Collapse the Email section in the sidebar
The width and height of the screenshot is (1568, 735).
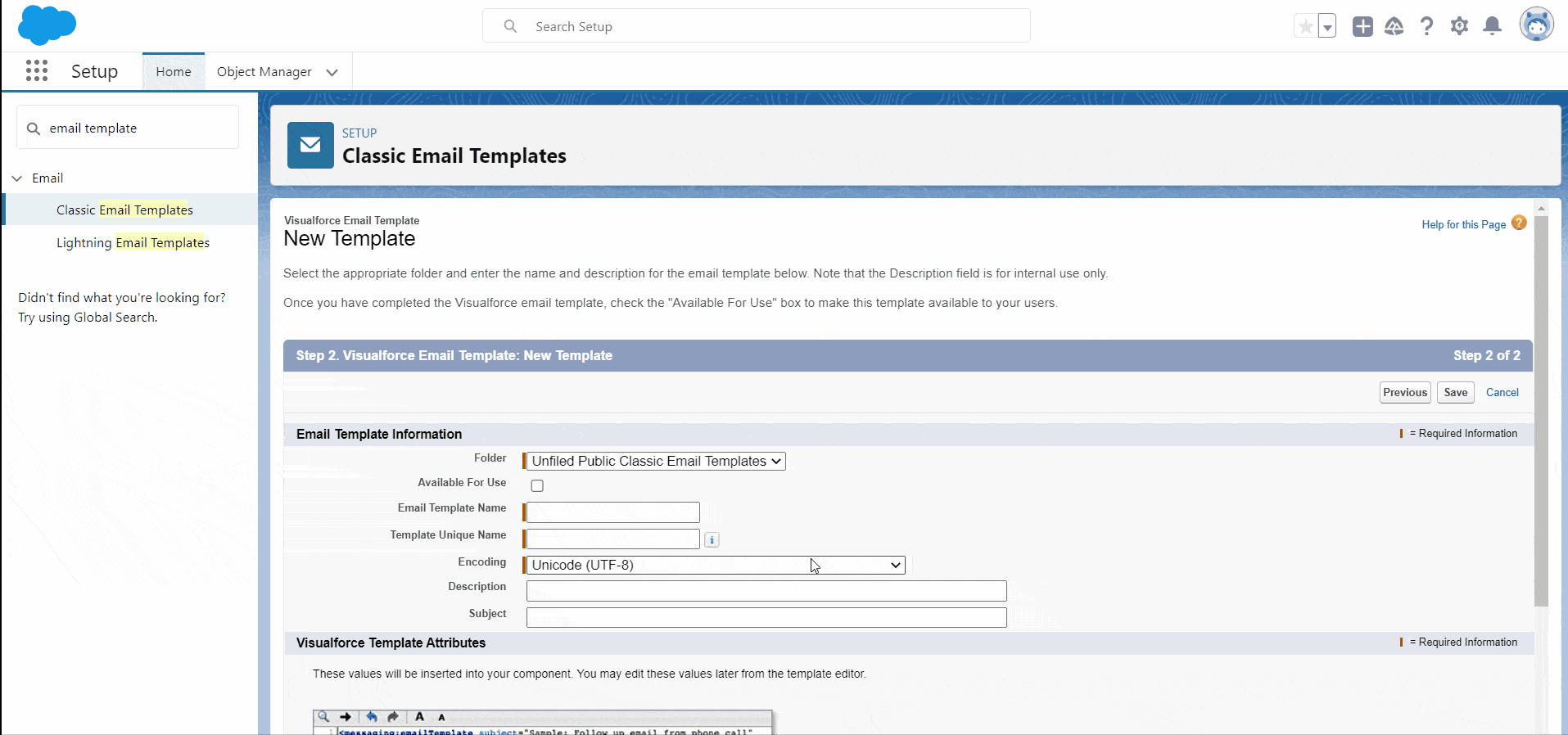(x=17, y=178)
